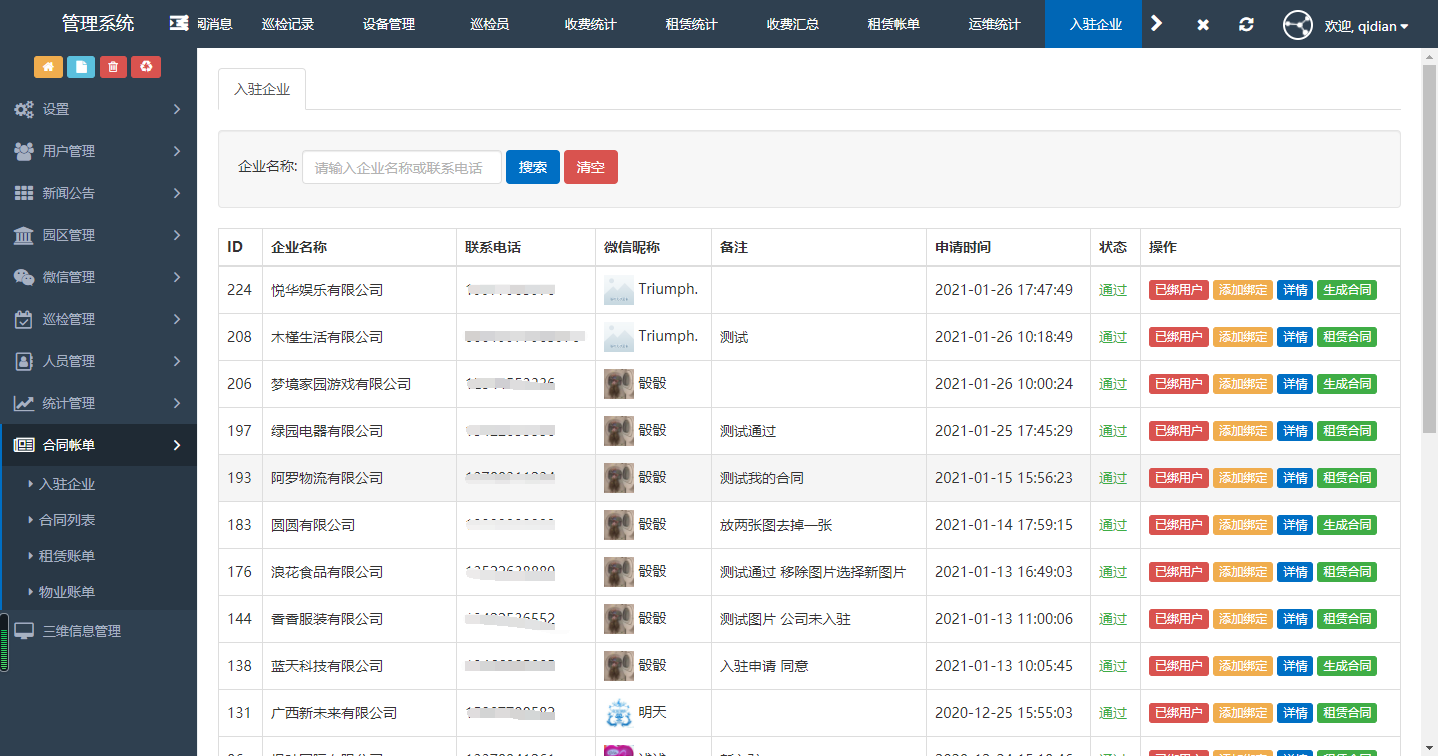Open the 欢迎, qidian user dropdown
Screen dimensions: 1438x756
pyautogui.click(x=1366, y=26)
